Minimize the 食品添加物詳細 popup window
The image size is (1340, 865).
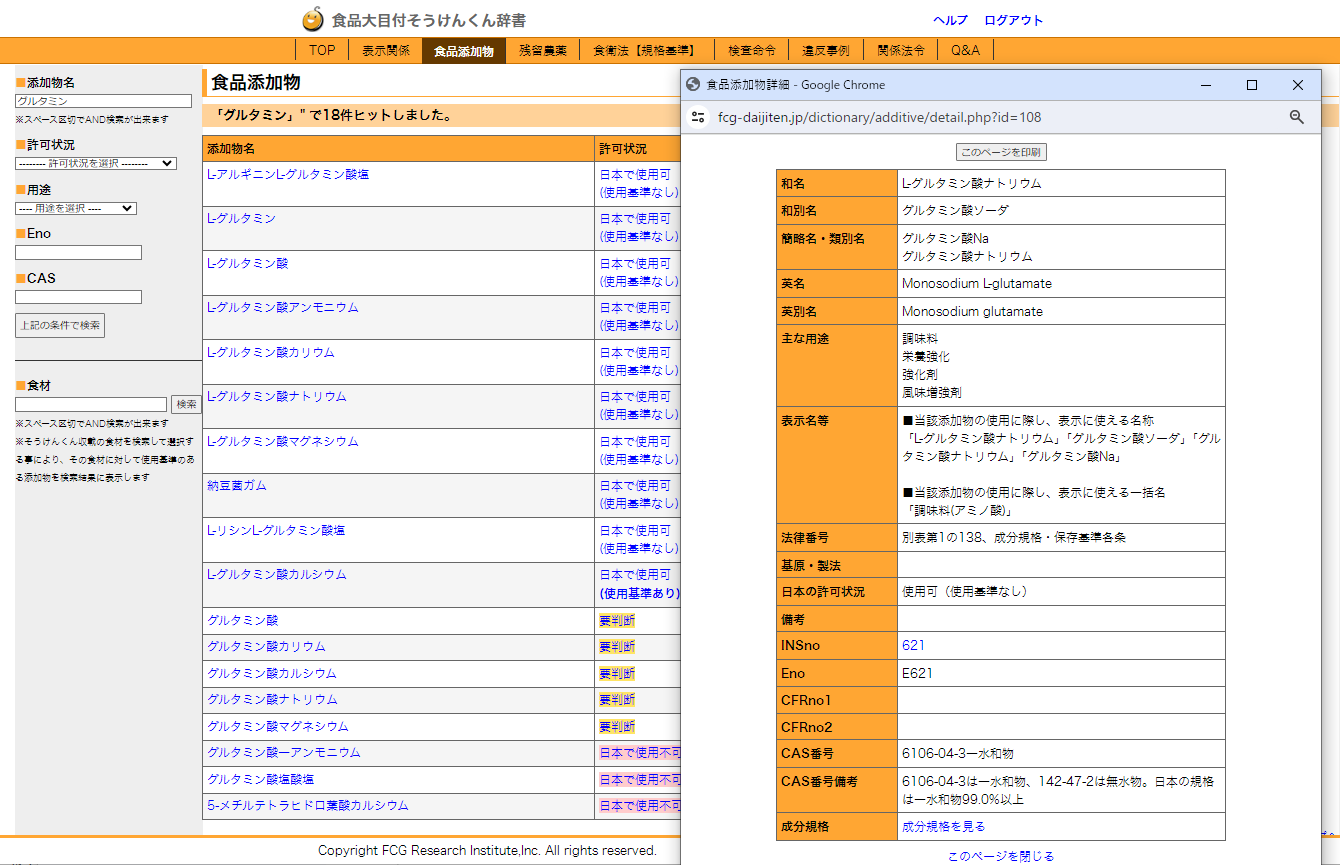click(1205, 85)
